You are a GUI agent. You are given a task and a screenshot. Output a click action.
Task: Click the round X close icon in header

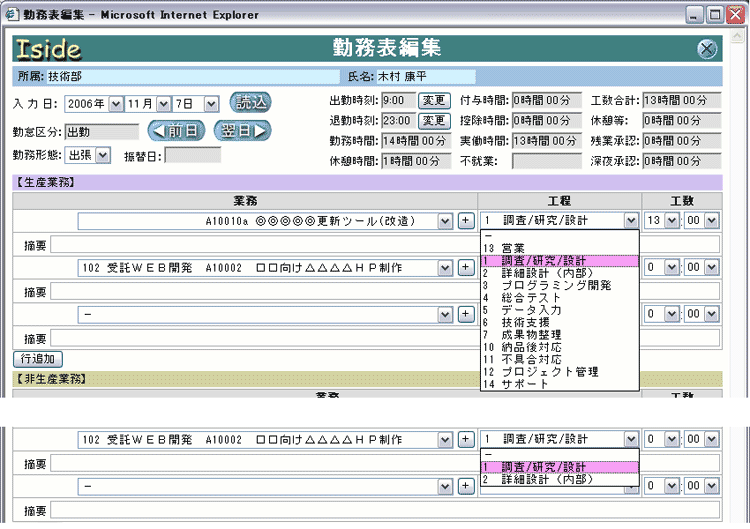706,48
